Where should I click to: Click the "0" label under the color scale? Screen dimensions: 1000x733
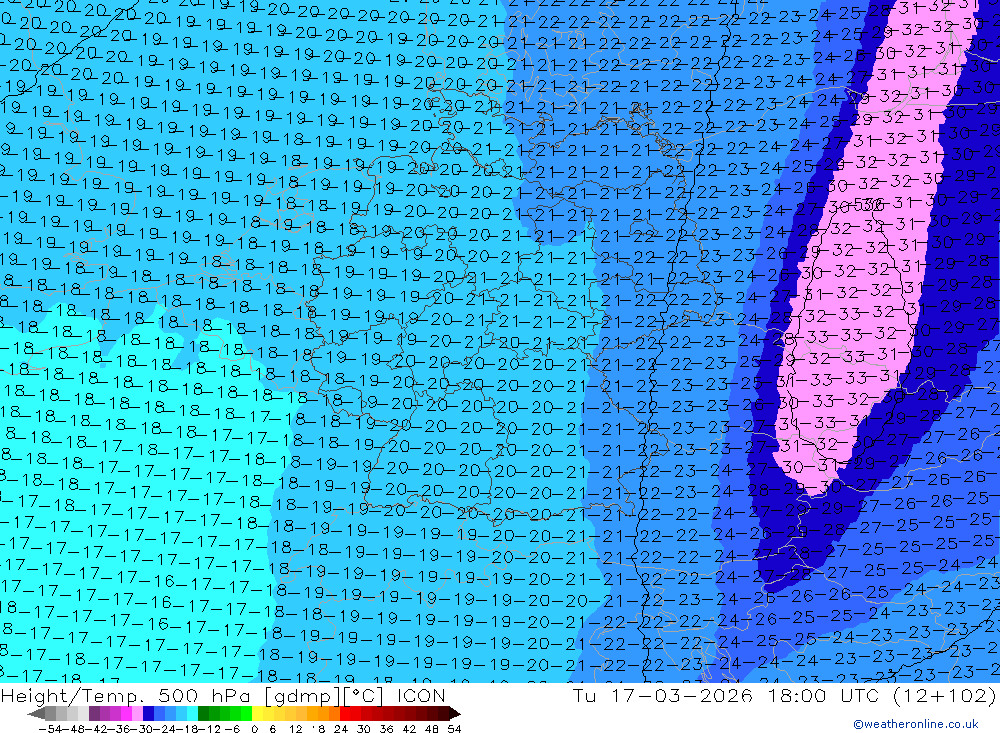coord(254,729)
